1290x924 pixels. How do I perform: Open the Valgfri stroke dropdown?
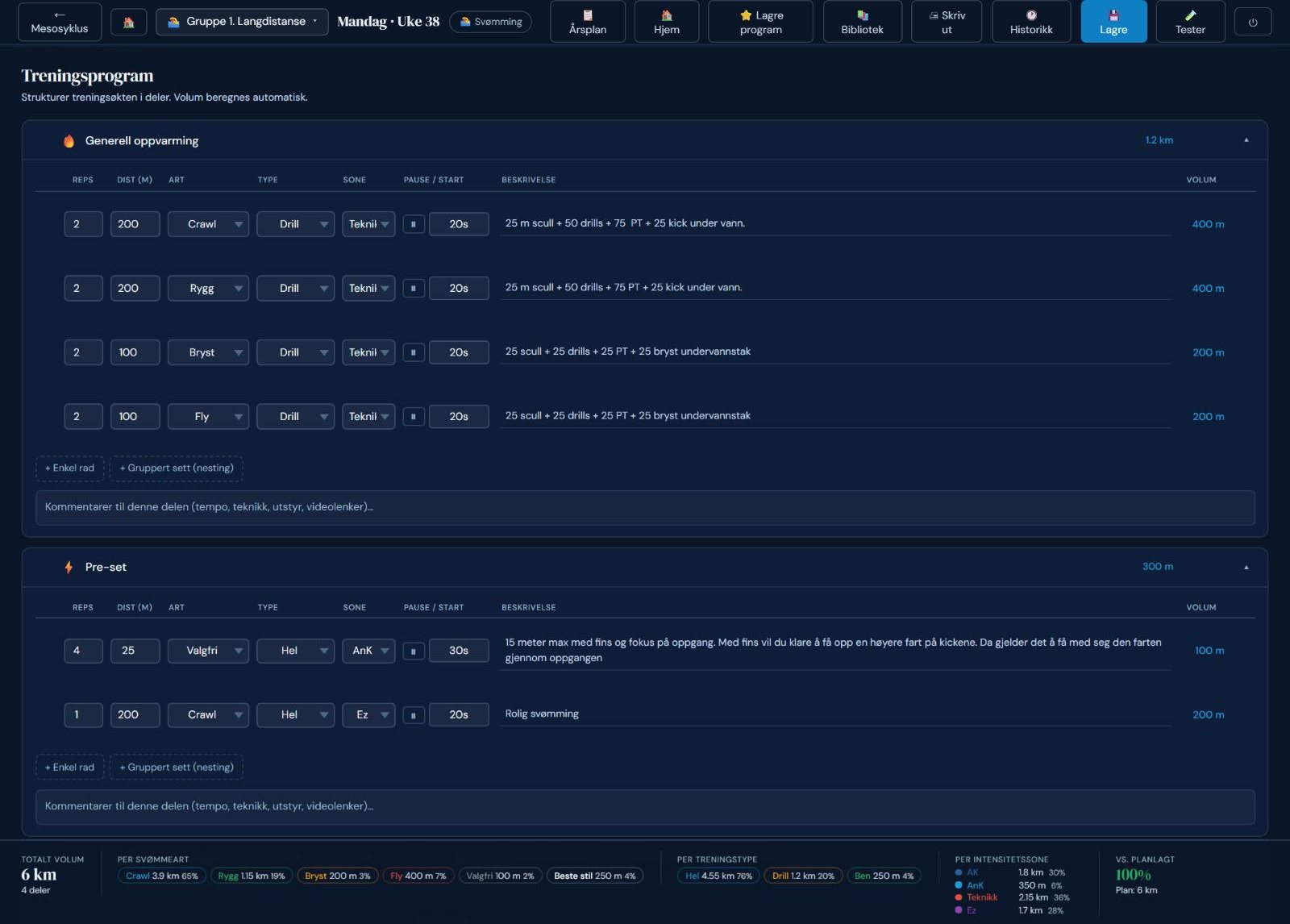click(208, 651)
